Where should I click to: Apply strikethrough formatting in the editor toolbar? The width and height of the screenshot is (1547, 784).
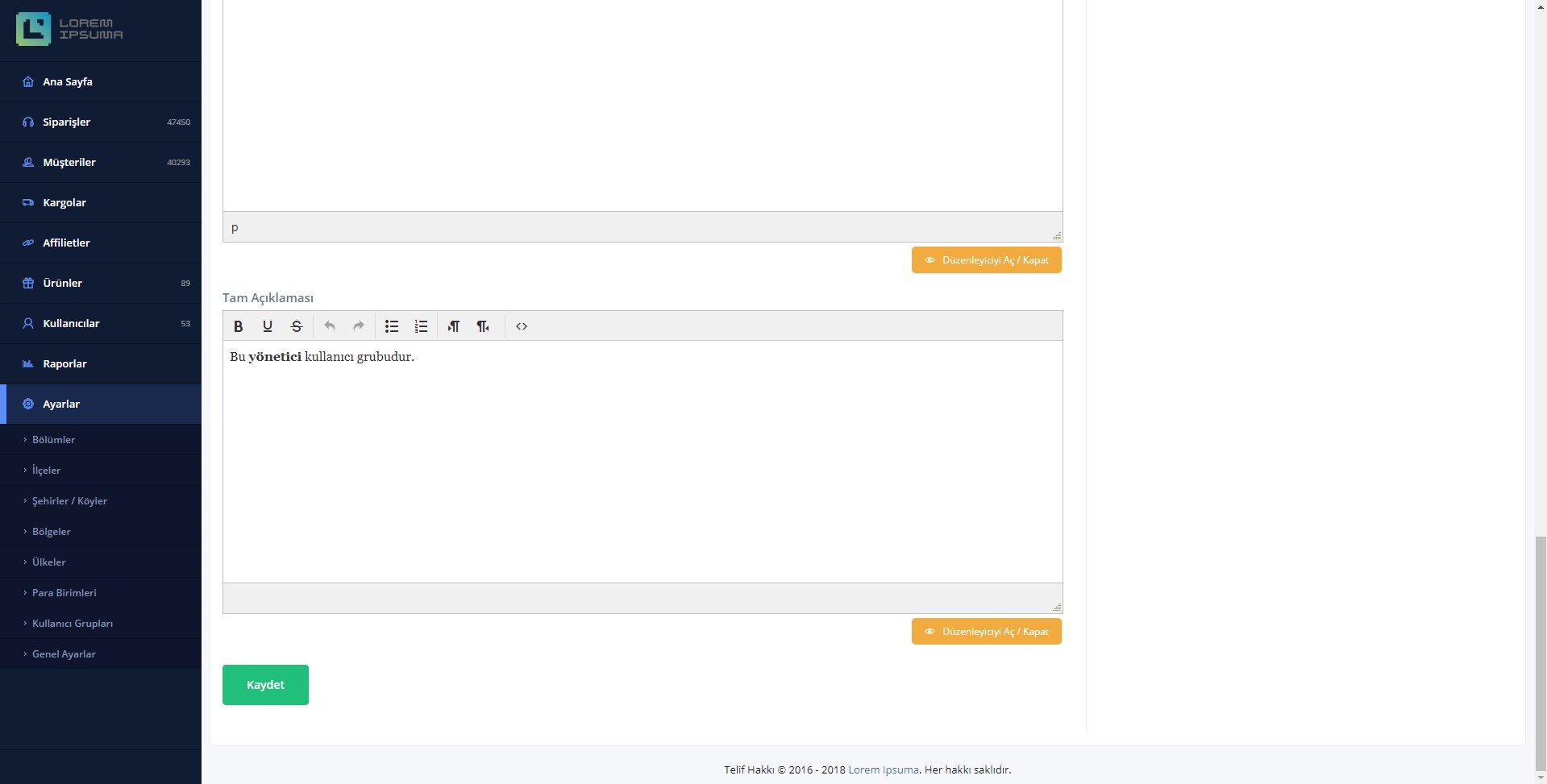pyautogui.click(x=297, y=326)
